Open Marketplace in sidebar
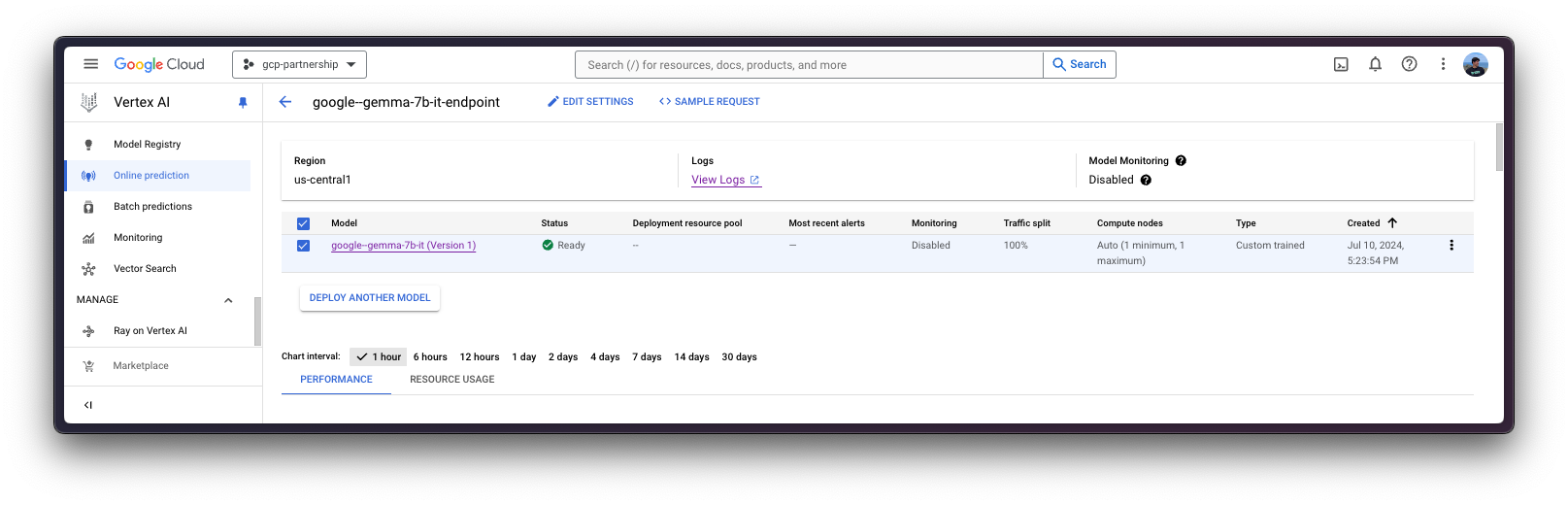1568x505 pixels. coord(141,366)
